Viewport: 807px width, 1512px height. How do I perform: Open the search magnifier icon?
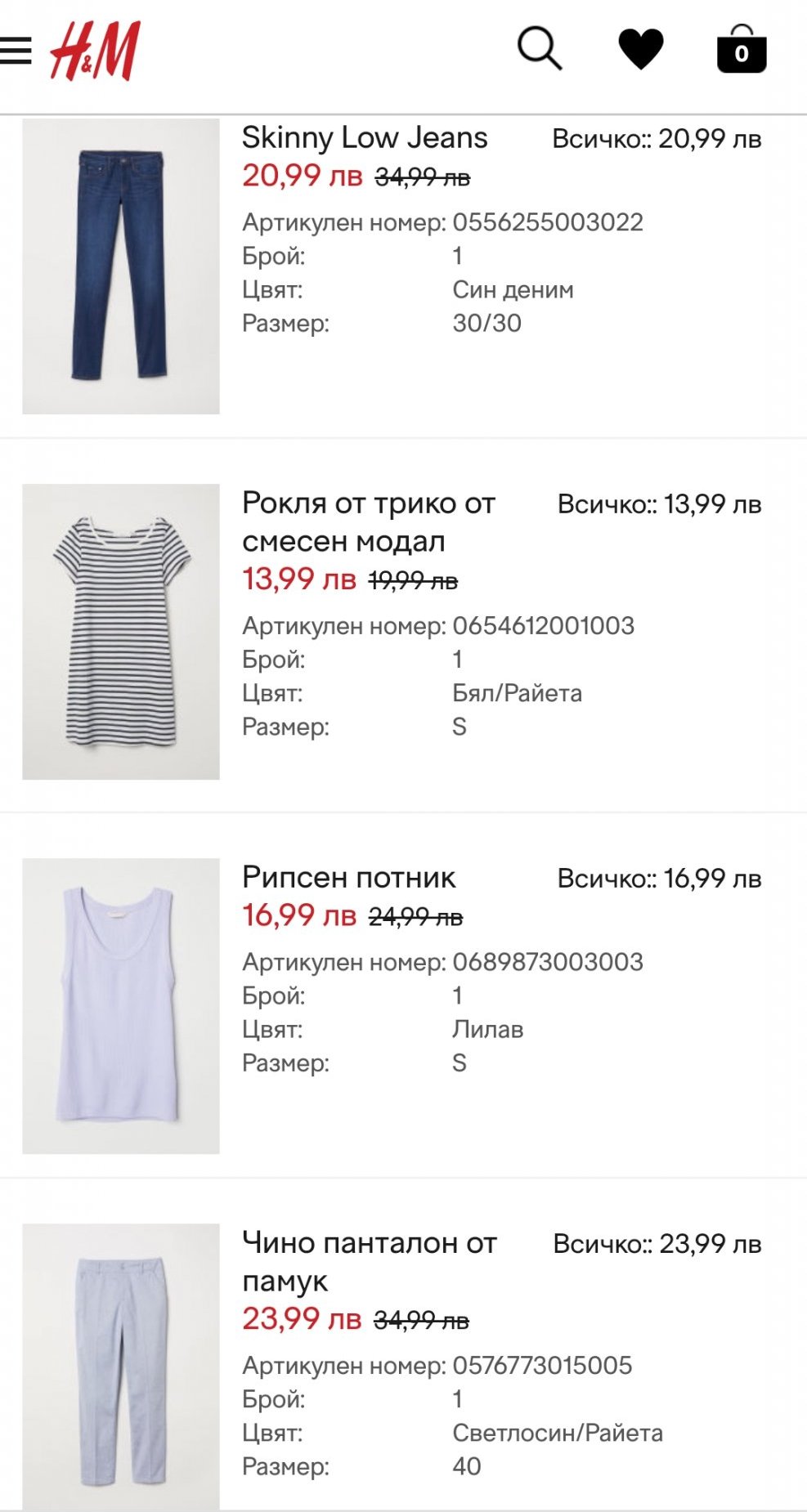click(540, 48)
